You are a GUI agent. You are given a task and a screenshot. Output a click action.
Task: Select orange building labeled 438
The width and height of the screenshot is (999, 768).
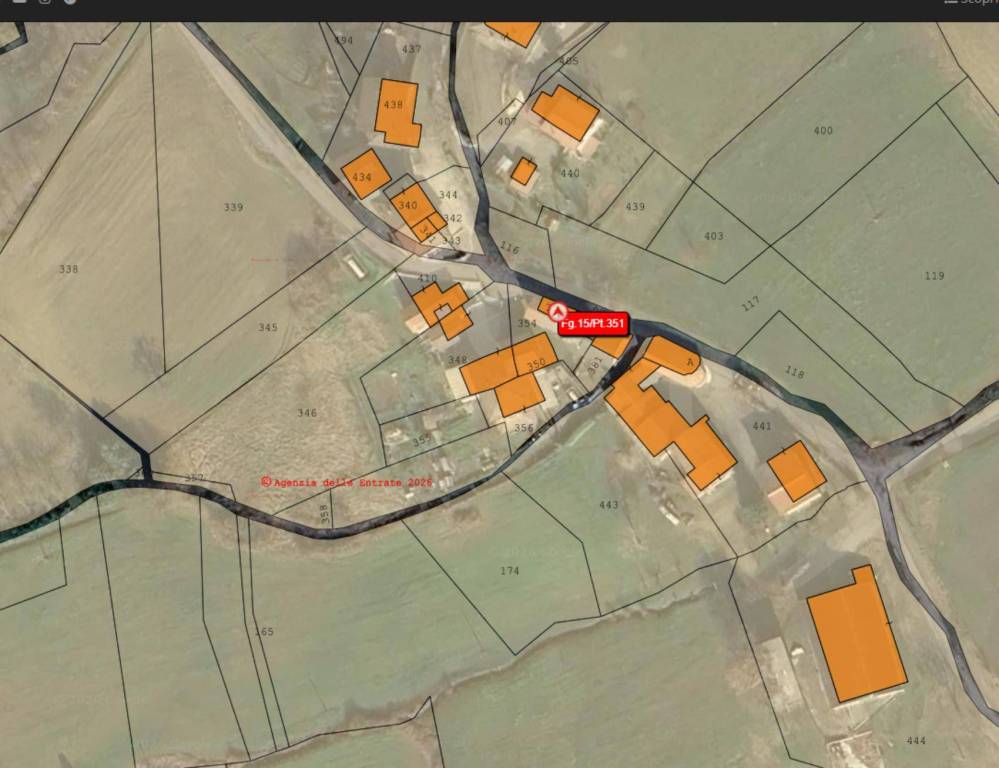coord(398,113)
